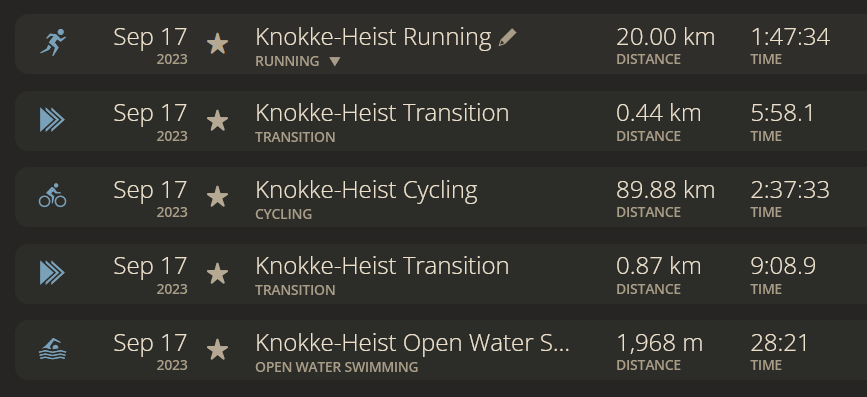867x397 pixels.
Task: Click the 1:47:34 running time value
Action: [790, 37]
